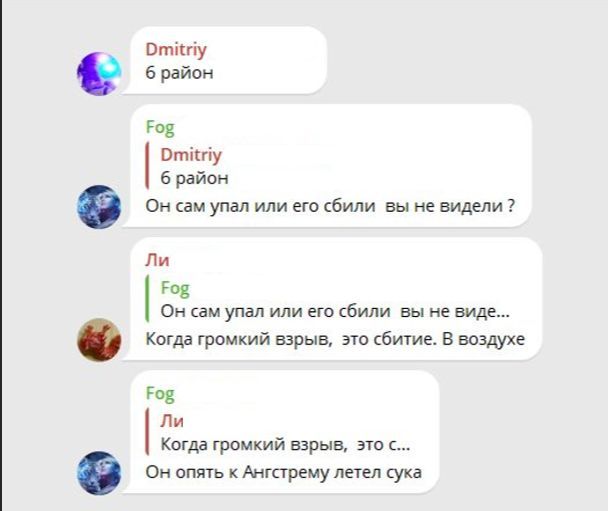Screen dimensions: 608x511
Task: Click Fog's avatar beside the question message
Action: tap(99, 207)
